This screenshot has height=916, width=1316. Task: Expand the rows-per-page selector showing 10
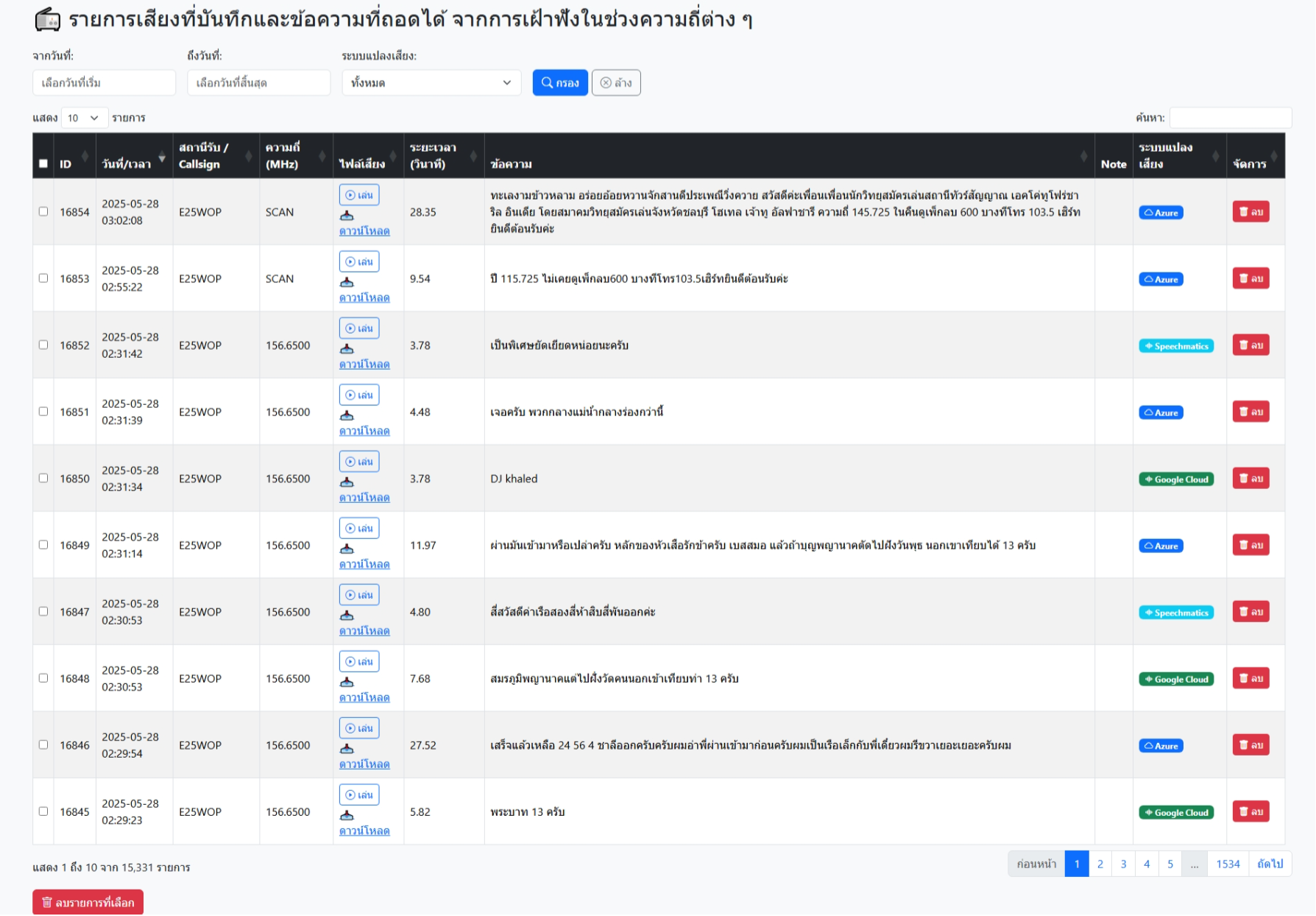pyautogui.click(x=84, y=118)
